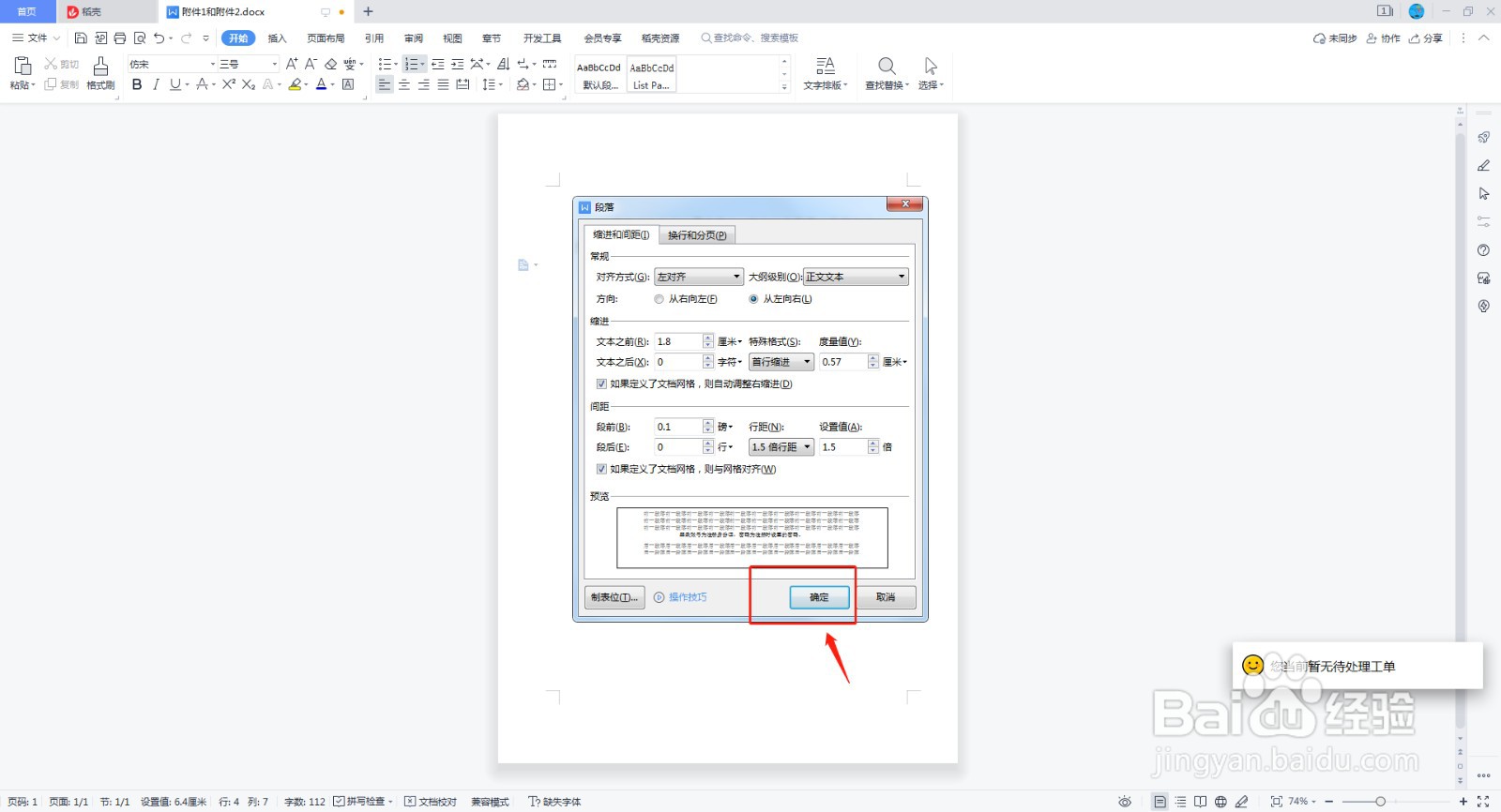Click the Undo arrow icon
This screenshot has width=1501, height=812.
click(x=159, y=38)
